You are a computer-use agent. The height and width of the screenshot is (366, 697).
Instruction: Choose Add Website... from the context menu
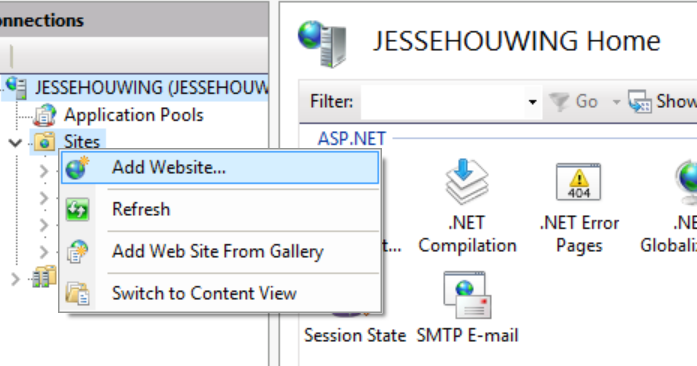pyautogui.click(x=220, y=168)
